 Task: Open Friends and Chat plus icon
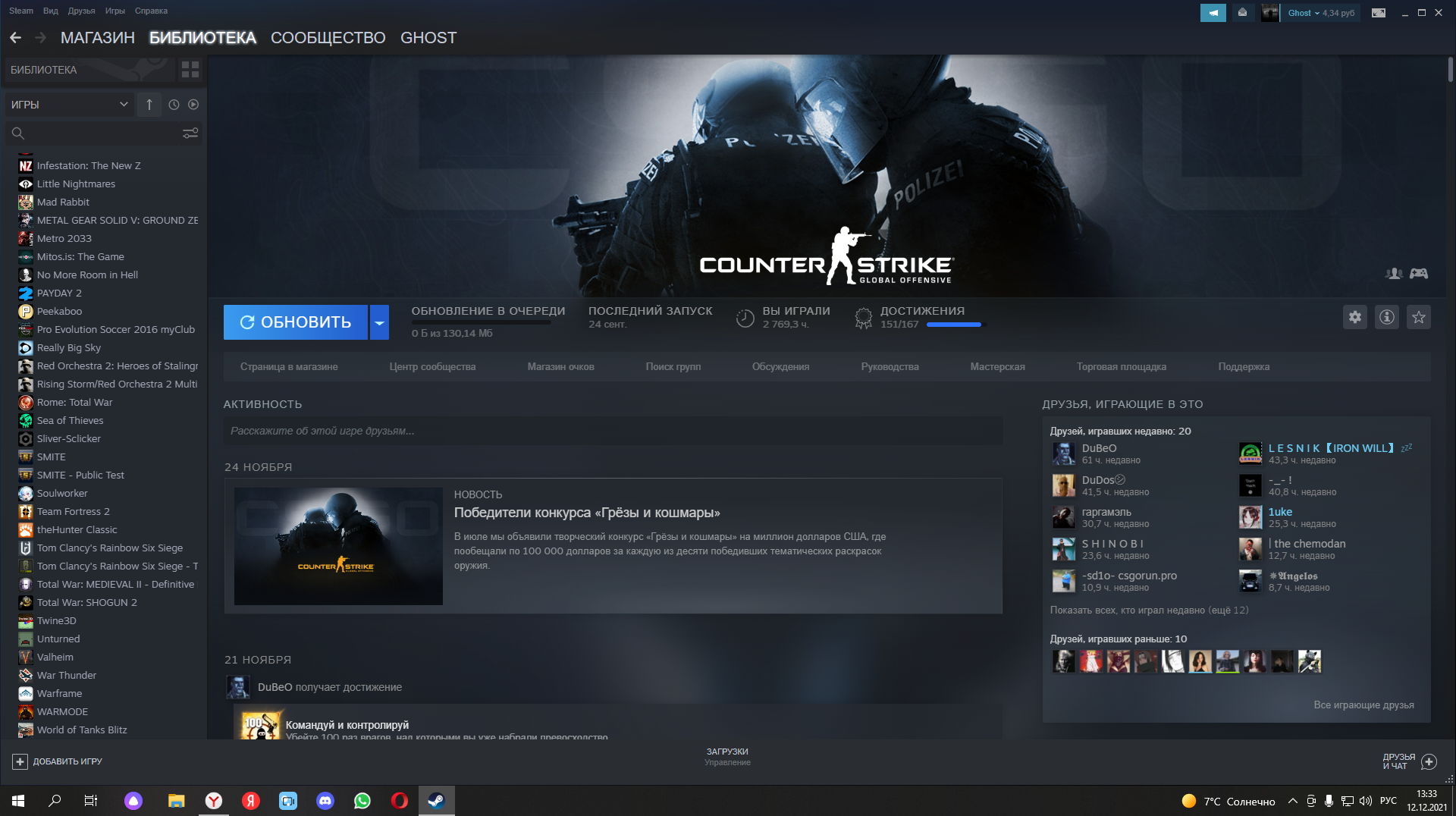tap(1429, 761)
